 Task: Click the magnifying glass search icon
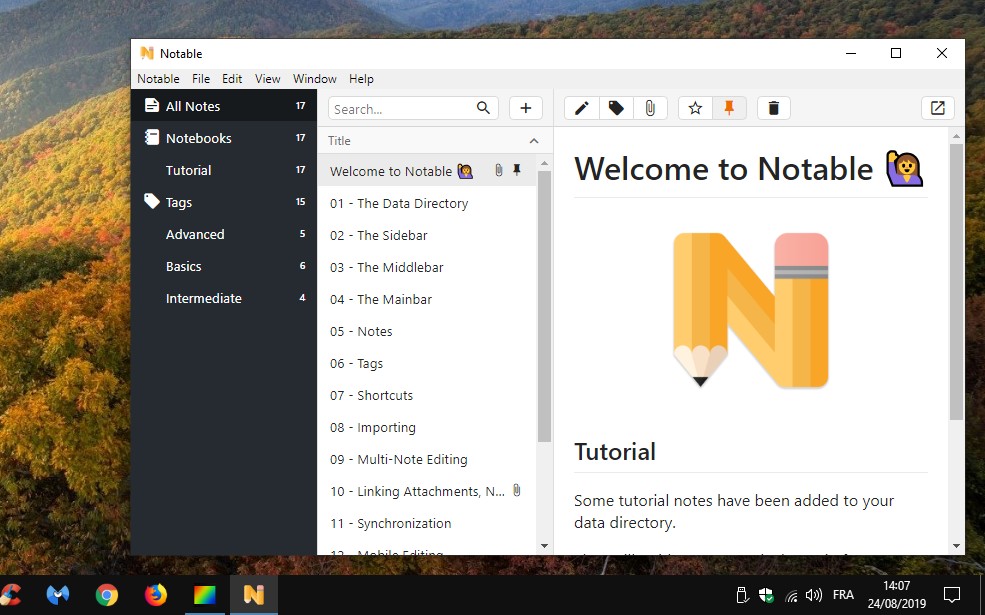tap(483, 108)
